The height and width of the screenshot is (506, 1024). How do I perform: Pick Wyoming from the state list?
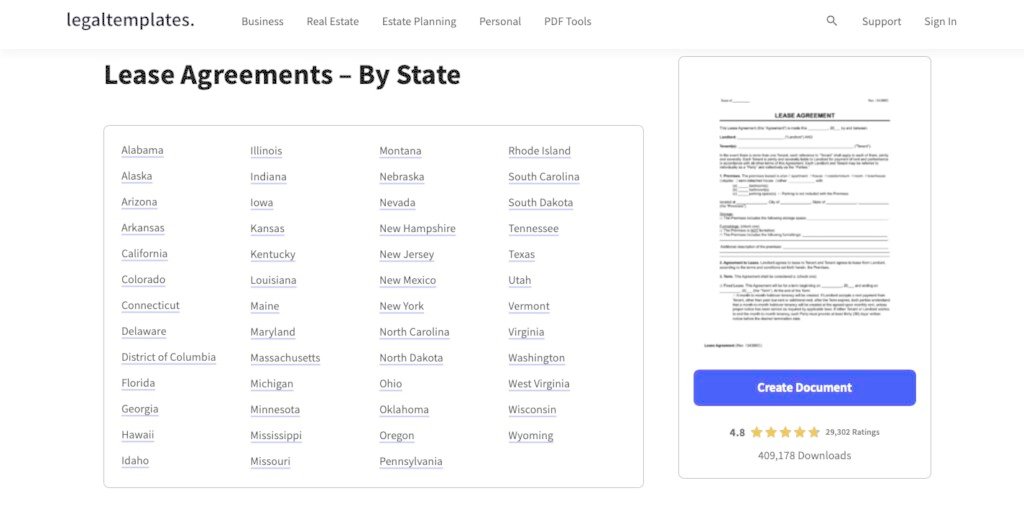coord(530,436)
